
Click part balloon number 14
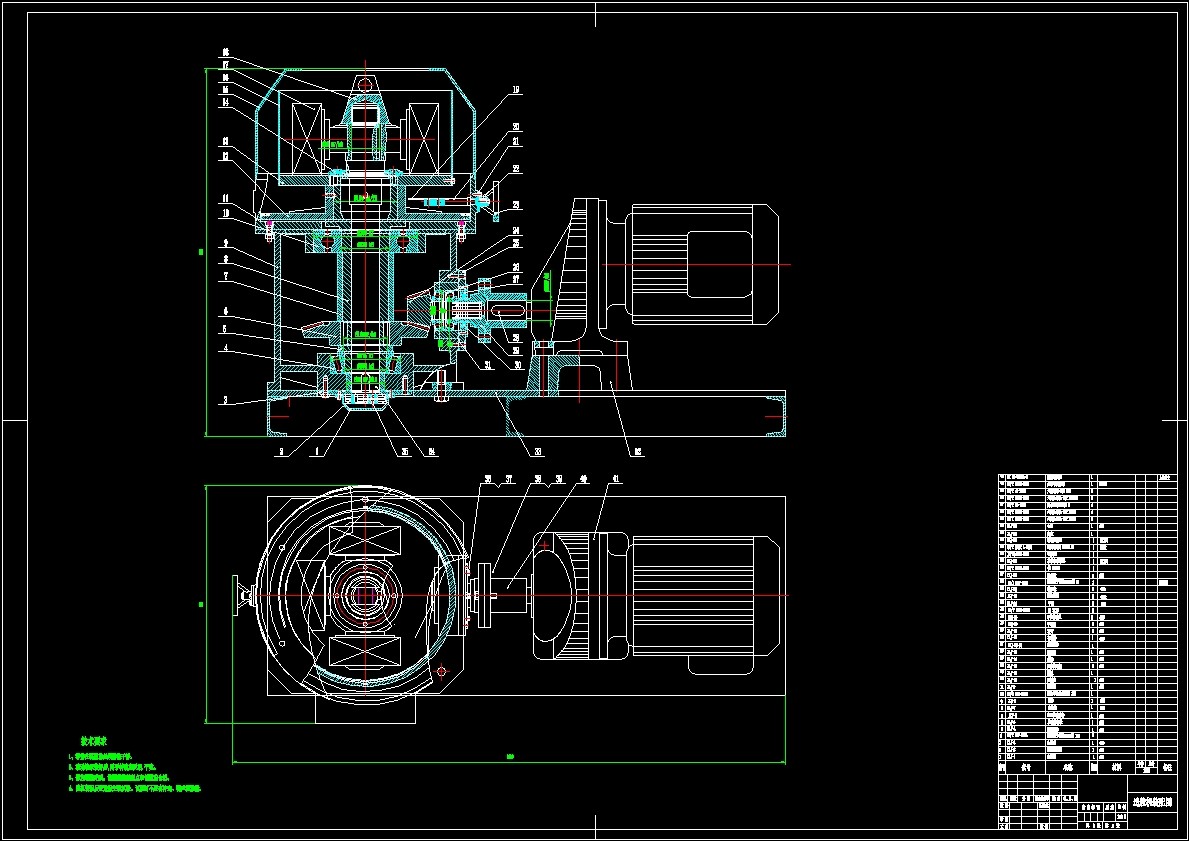click(x=225, y=101)
